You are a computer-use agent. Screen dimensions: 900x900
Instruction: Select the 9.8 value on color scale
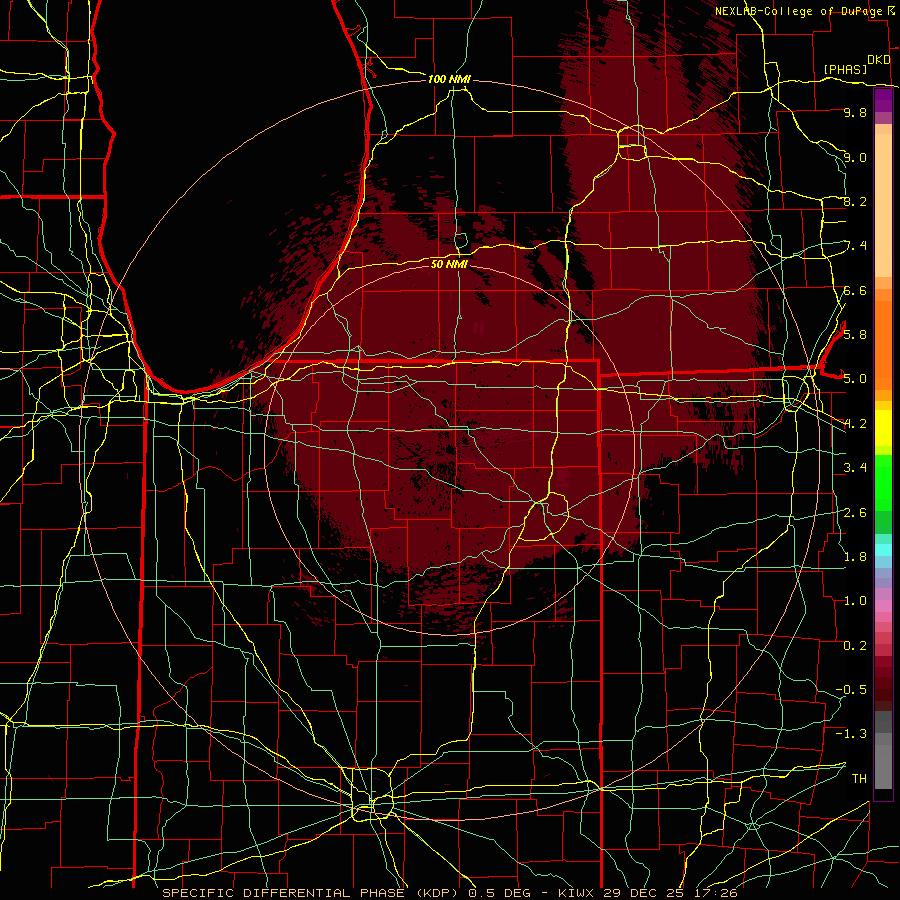click(x=855, y=113)
